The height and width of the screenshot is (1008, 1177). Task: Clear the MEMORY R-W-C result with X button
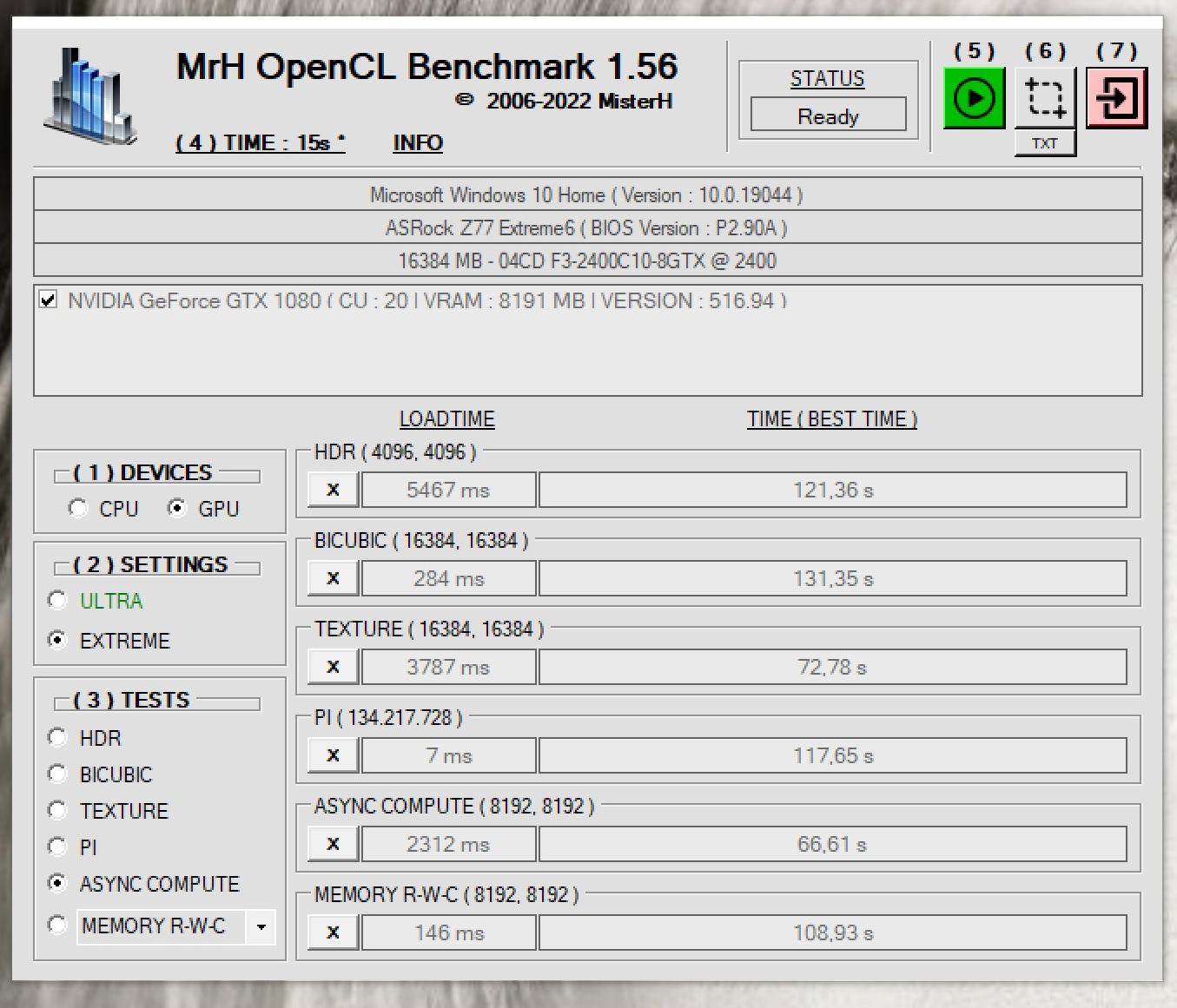point(333,932)
